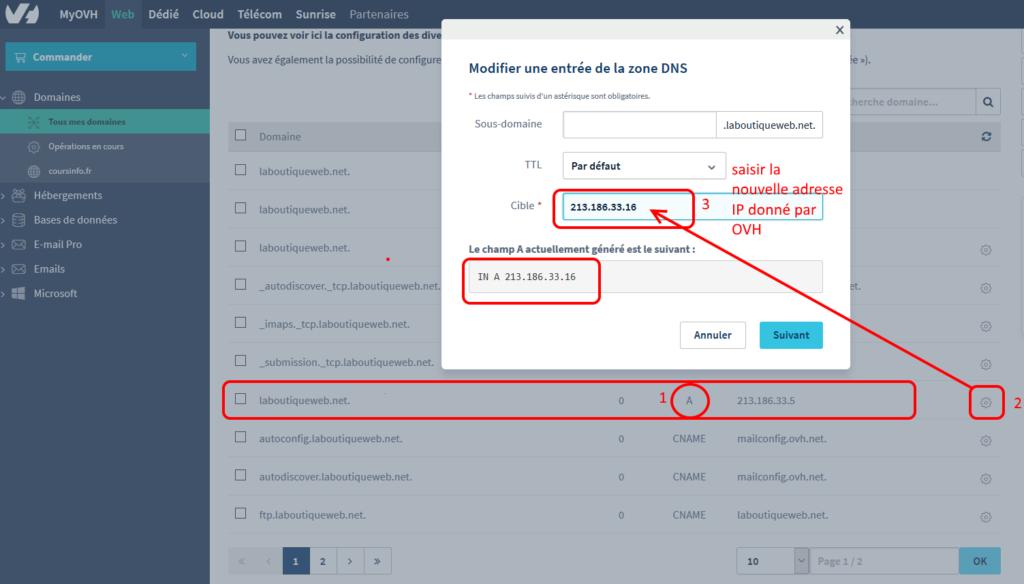This screenshot has width=1024, height=584.
Task: Click the globe icon next to Domaines
Action: 18,97
